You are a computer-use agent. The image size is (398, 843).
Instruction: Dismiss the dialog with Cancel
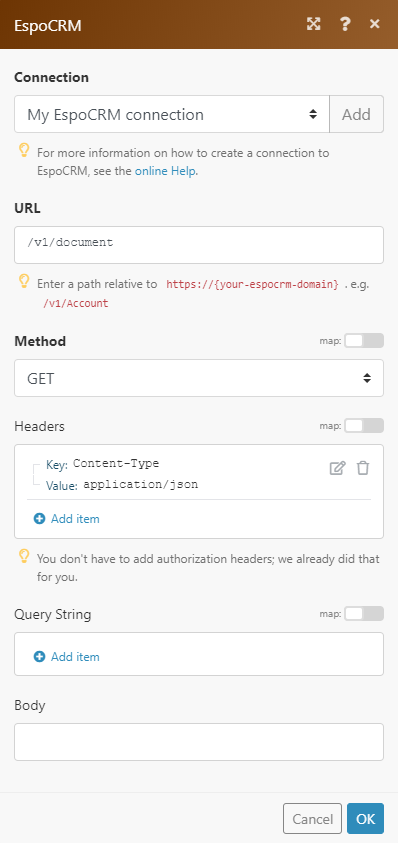pyautogui.click(x=312, y=818)
